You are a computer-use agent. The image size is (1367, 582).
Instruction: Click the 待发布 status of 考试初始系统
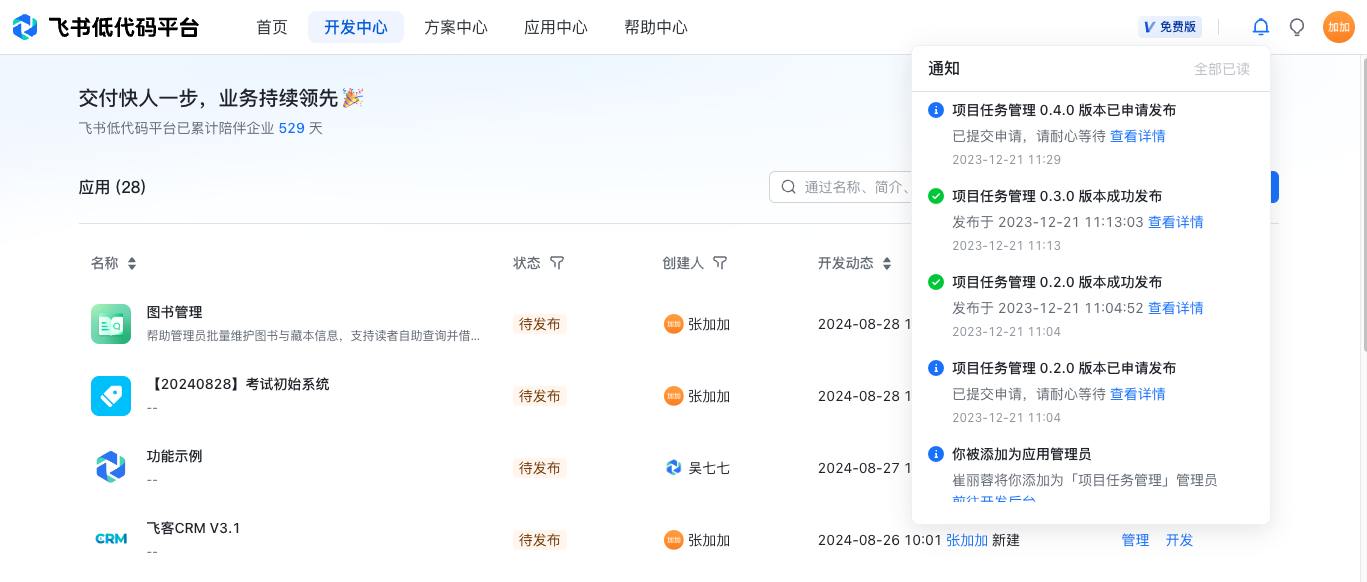(x=540, y=396)
